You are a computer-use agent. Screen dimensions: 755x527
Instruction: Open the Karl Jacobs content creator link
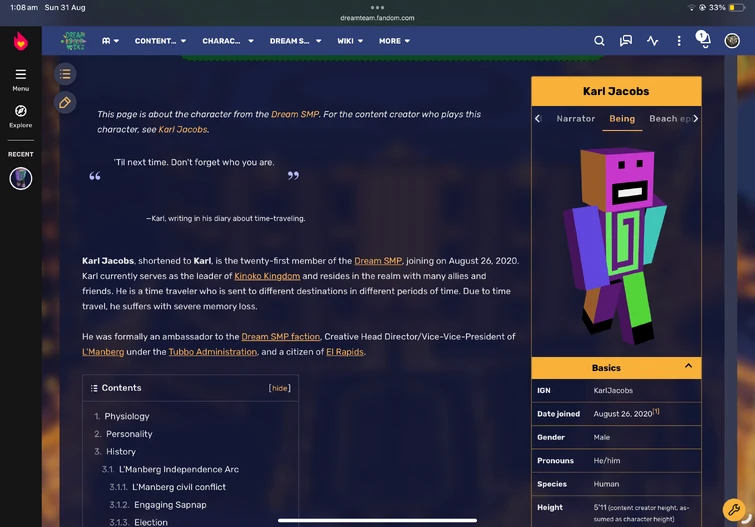coord(182,130)
